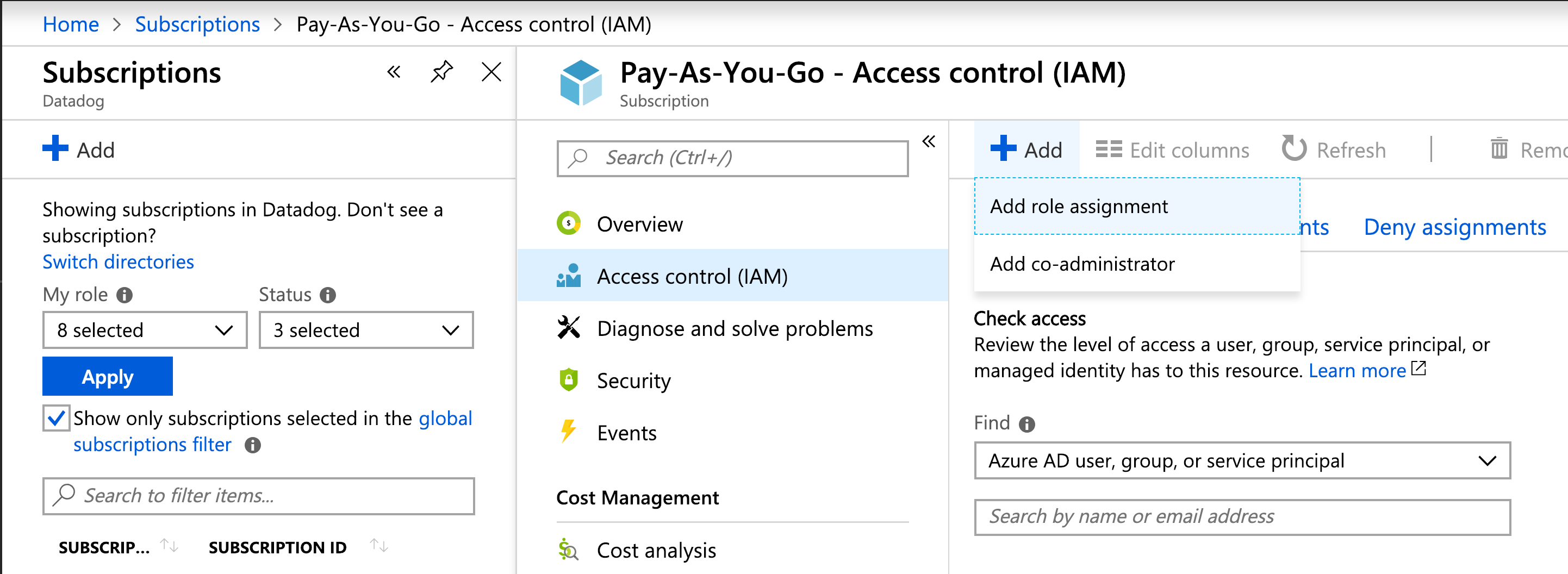Click the info icon beside Status

pyautogui.click(x=328, y=295)
